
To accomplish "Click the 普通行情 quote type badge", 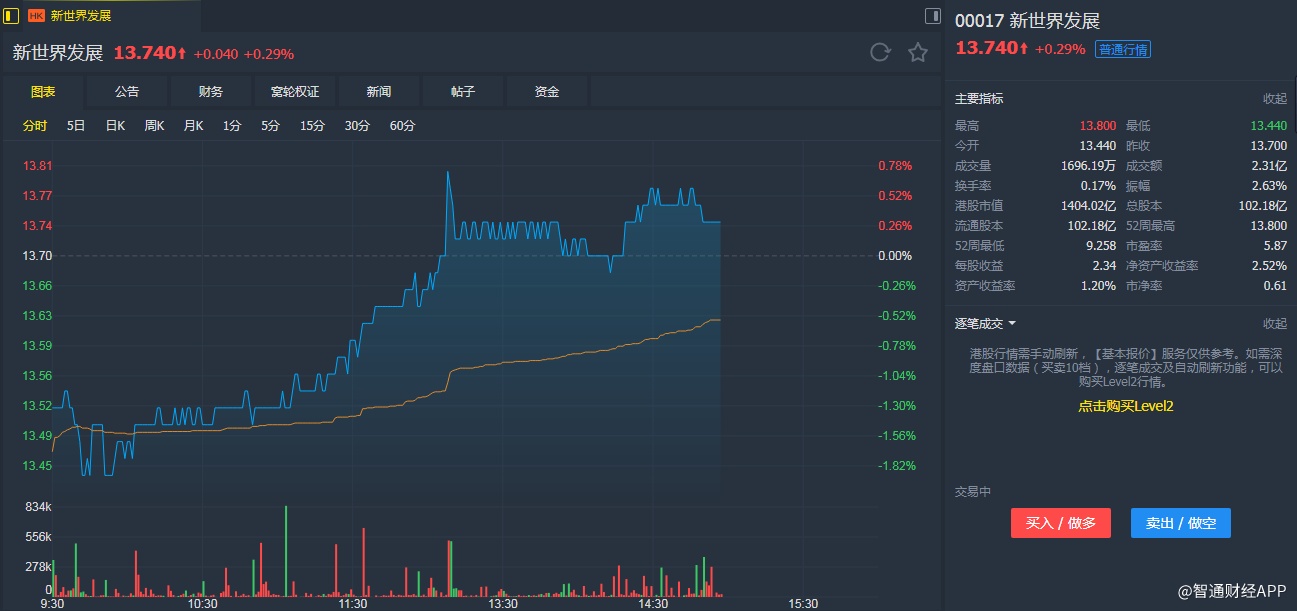I will click(1122, 49).
